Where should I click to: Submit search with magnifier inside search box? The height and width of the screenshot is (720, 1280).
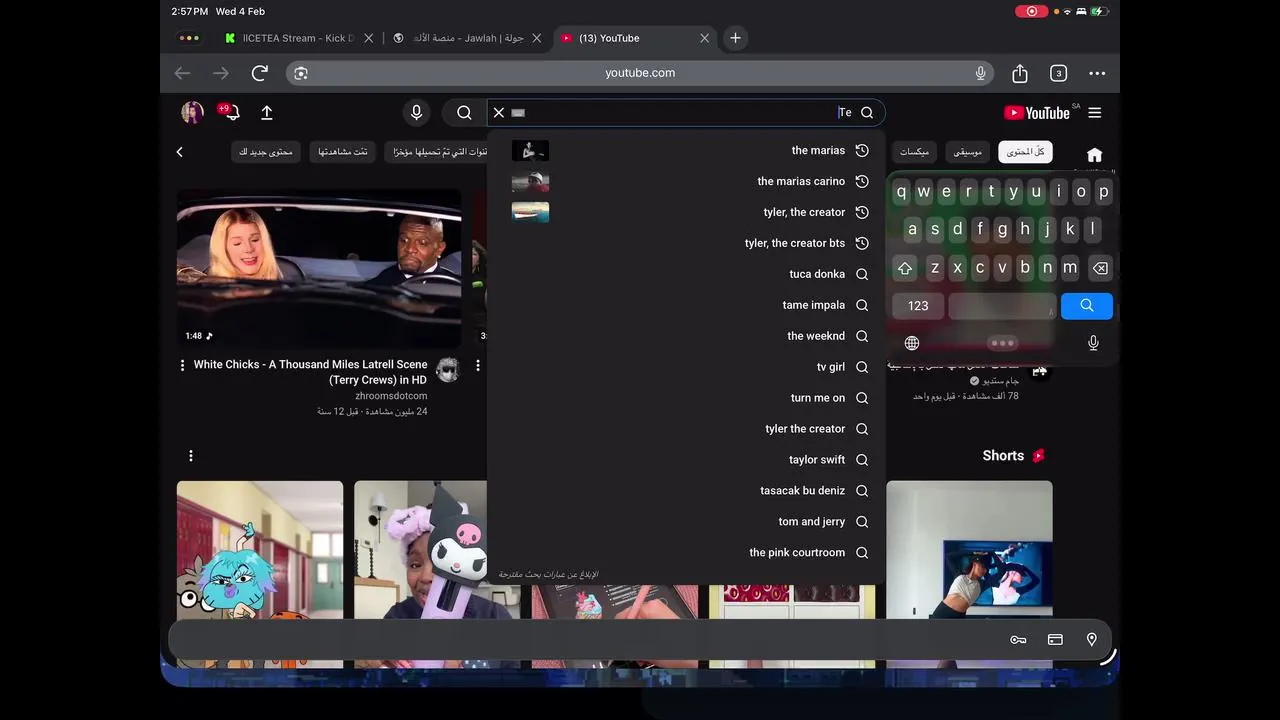867,113
